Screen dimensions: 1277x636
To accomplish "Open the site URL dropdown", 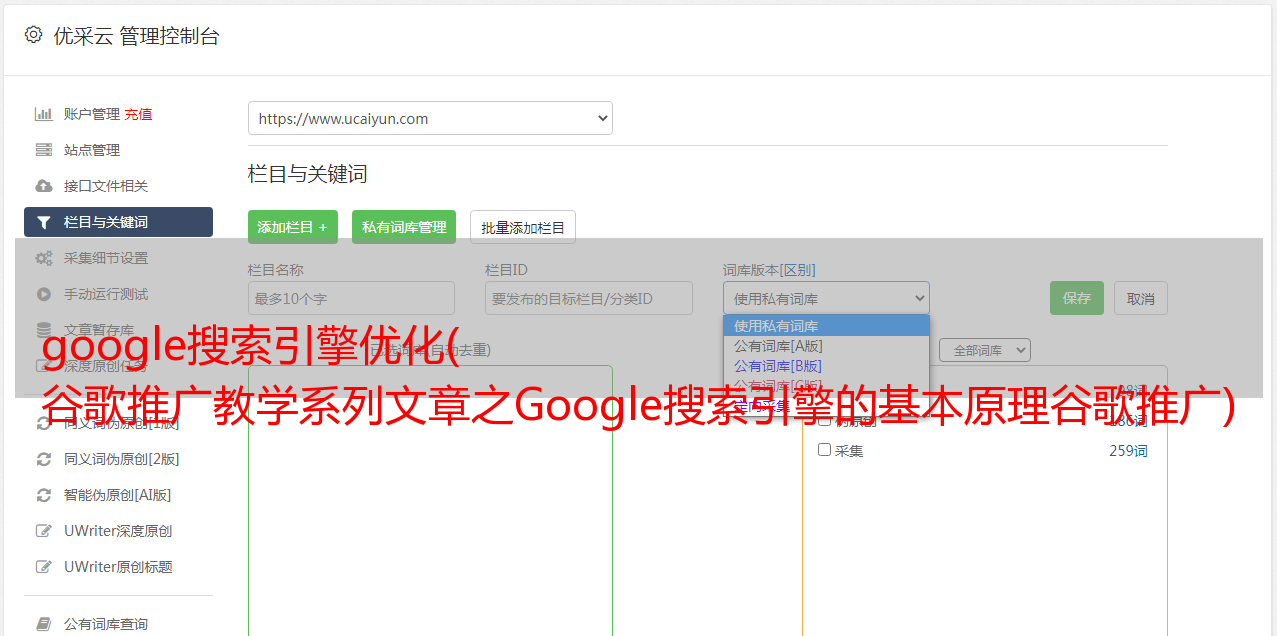I will point(430,118).
